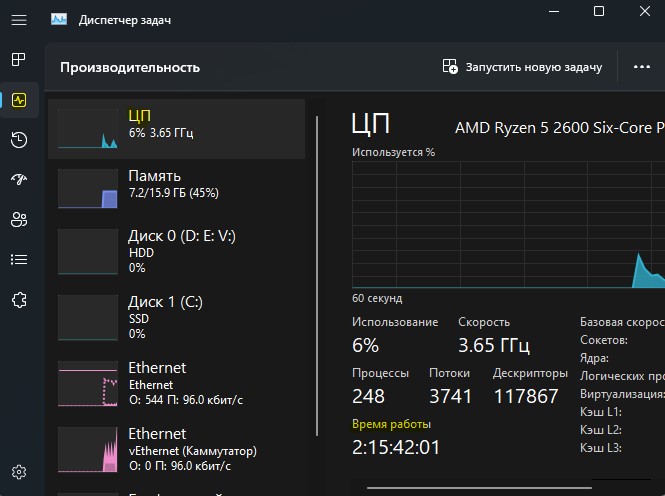Select the vEthernet (Каммутатор) entry
This screenshot has width=665, height=496.
click(176, 449)
